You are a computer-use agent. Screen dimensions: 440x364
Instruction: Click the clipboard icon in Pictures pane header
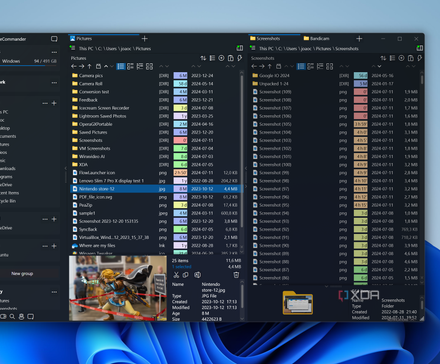[x=231, y=58]
